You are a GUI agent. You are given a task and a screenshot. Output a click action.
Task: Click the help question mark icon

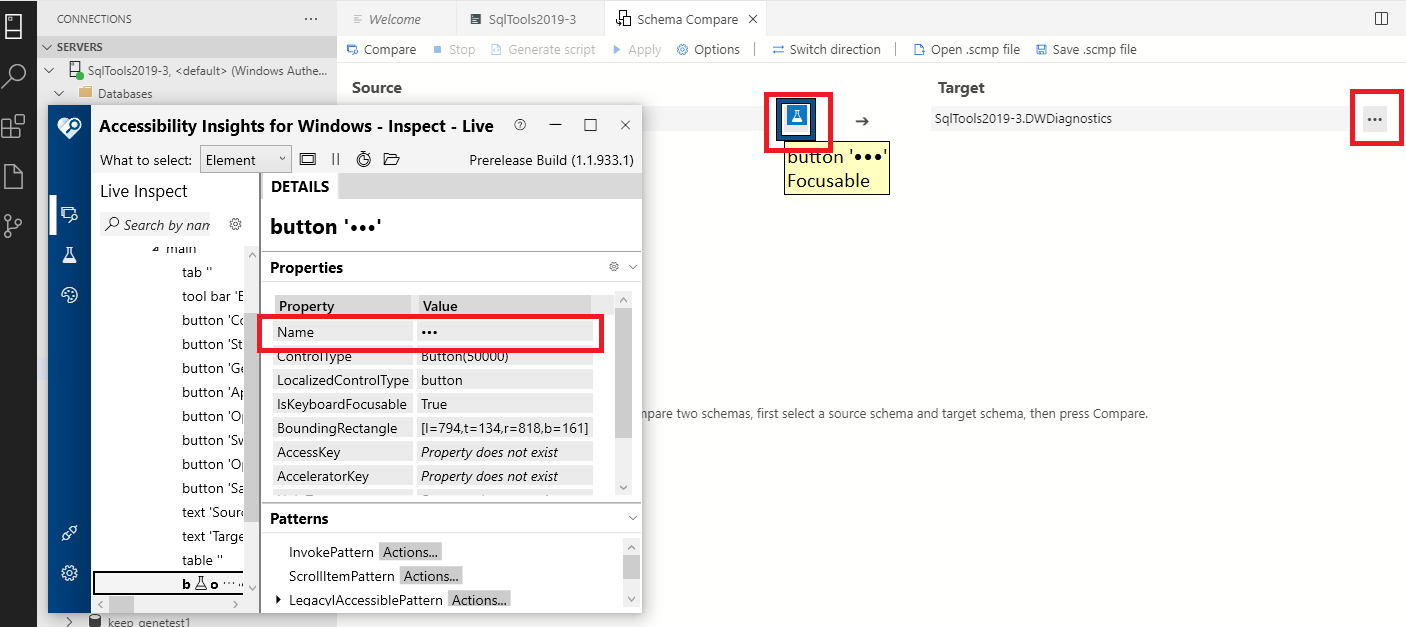point(519,125)
